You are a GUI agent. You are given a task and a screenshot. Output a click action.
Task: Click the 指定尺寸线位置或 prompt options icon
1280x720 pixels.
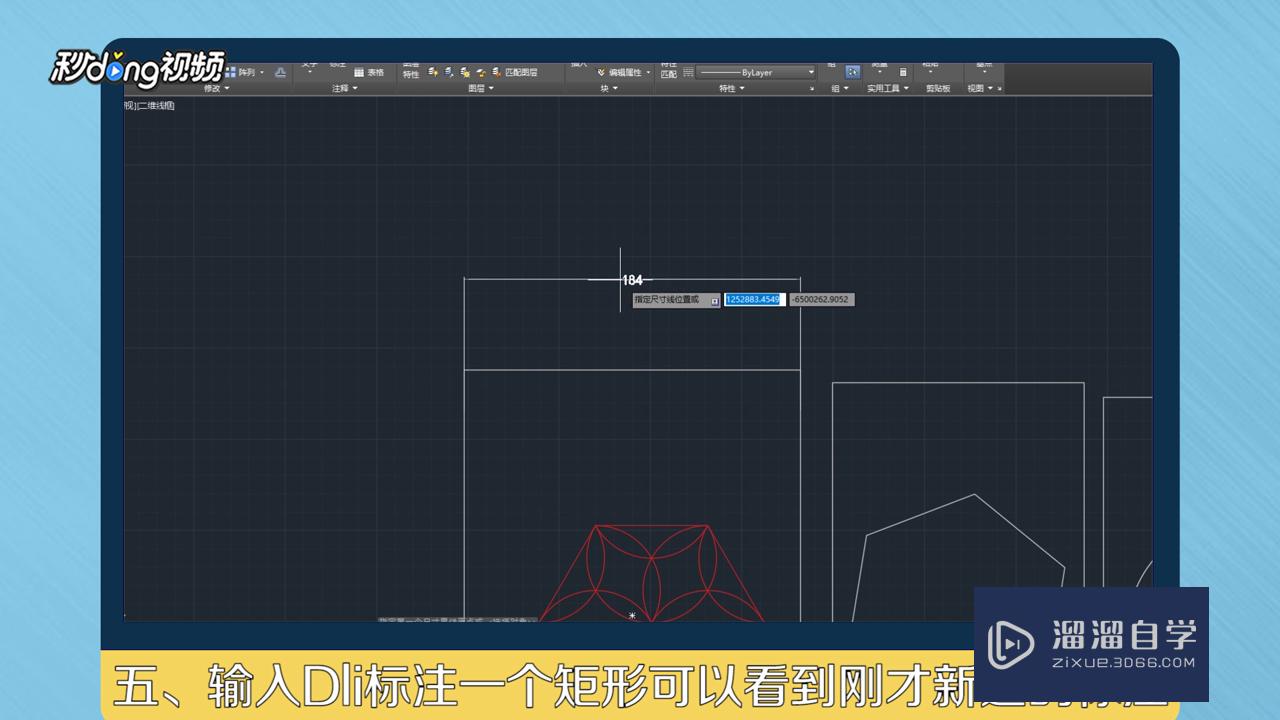tap(715, 300)
